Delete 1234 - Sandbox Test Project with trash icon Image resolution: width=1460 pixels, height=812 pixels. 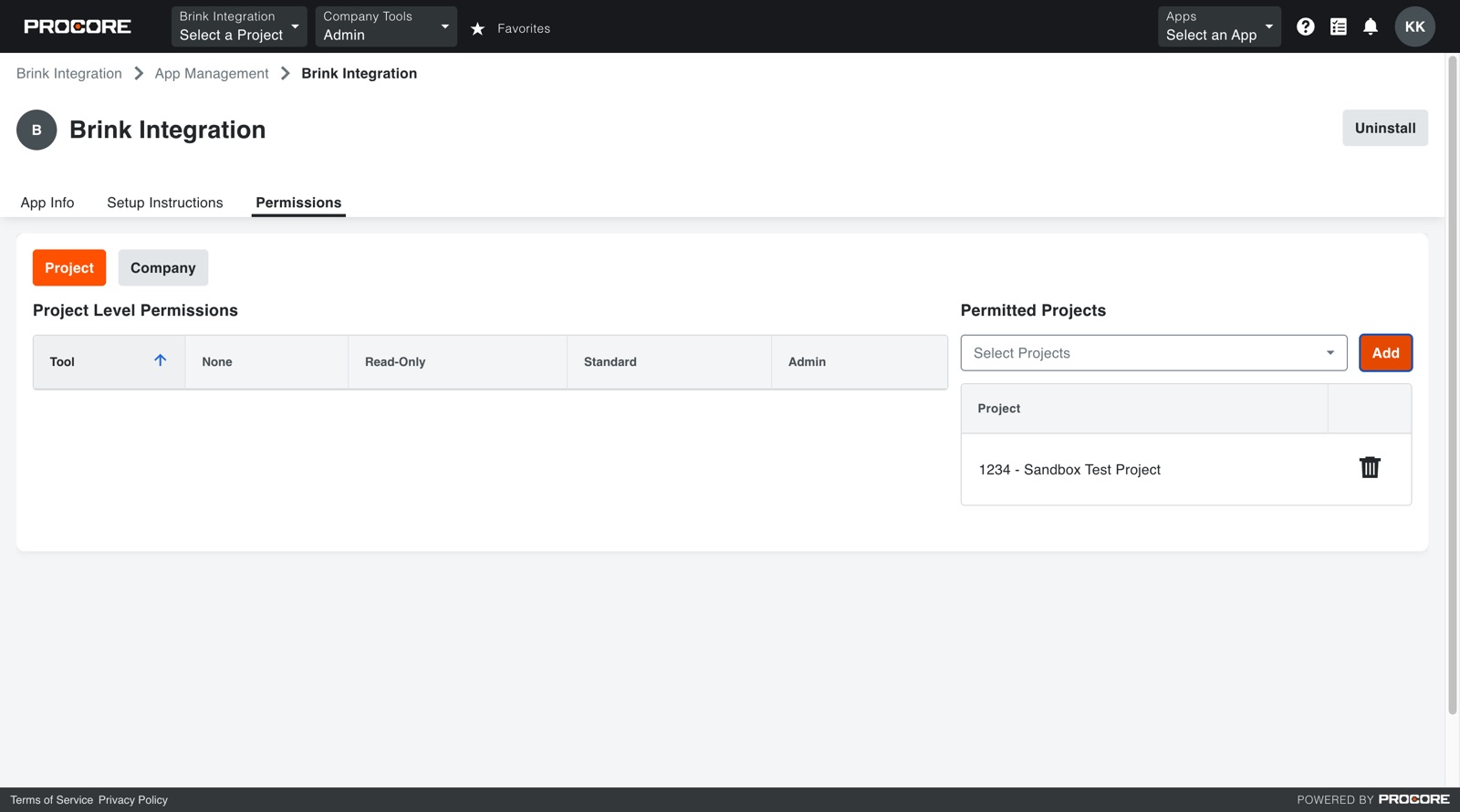tap(1370, 467)
